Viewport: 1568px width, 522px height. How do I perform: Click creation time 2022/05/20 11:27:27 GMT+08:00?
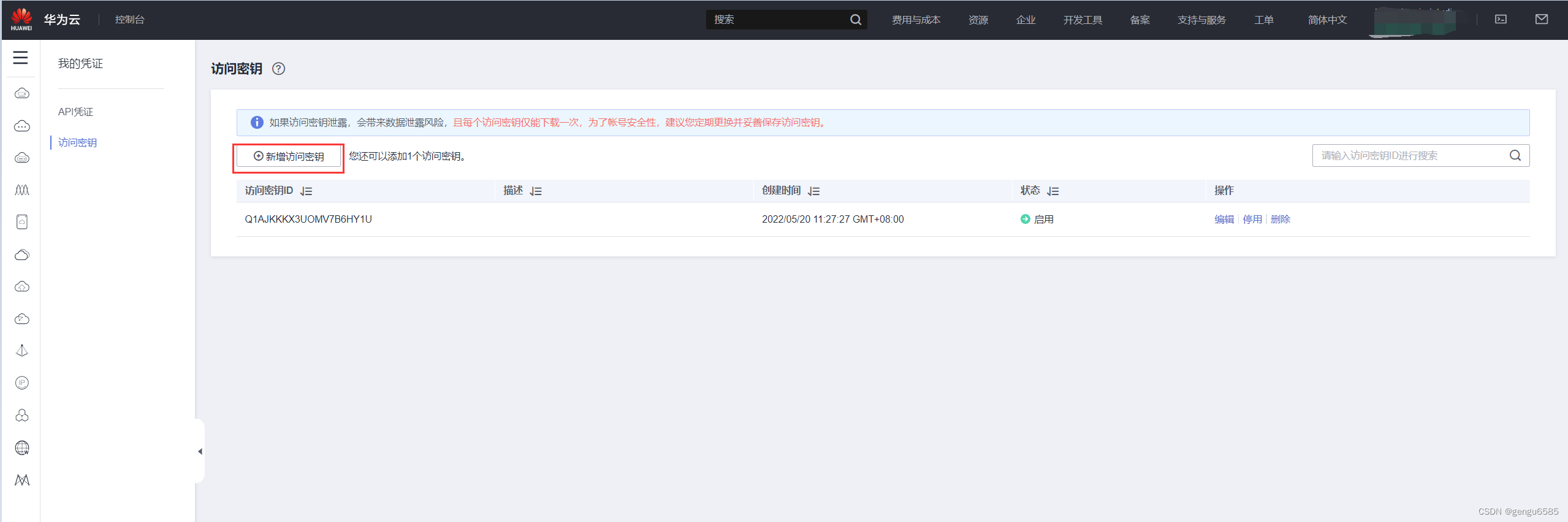coord(833,219)
